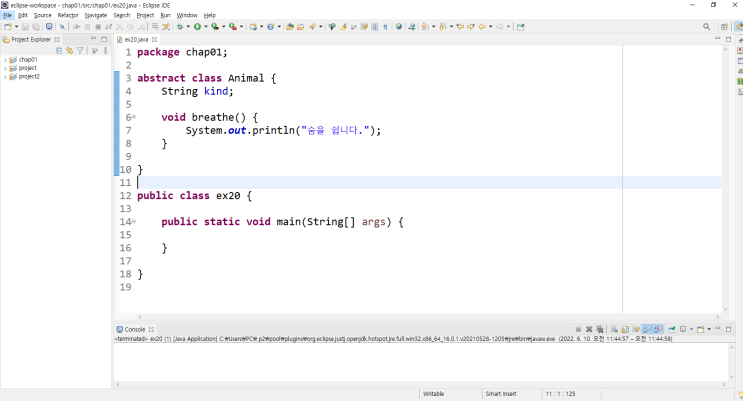743x401 pixels.
Task: Select the ex20.java editor tab
Action: (x=134, y=39)
